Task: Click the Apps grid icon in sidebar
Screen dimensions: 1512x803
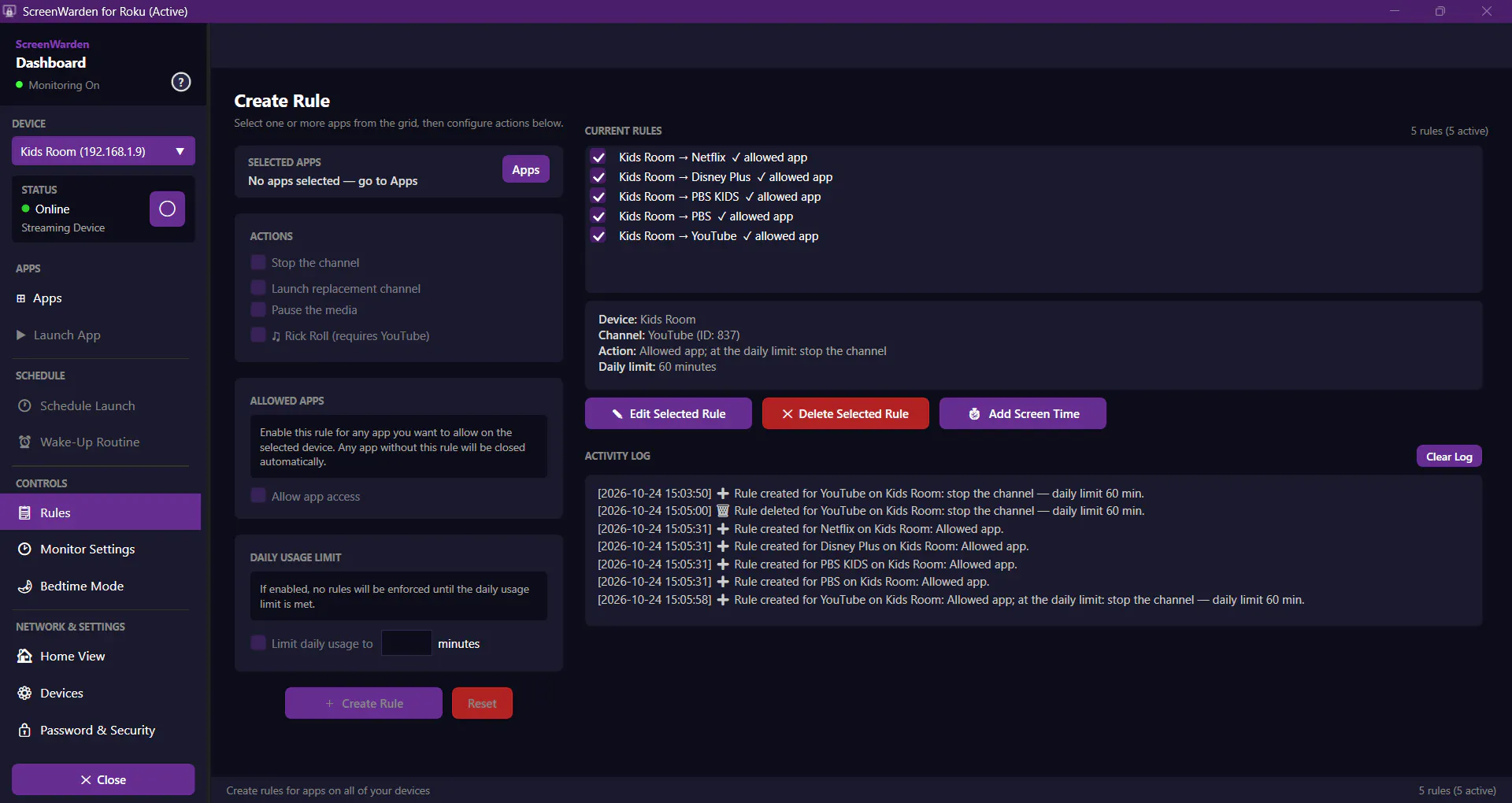Action: click(x=21, y=298)
